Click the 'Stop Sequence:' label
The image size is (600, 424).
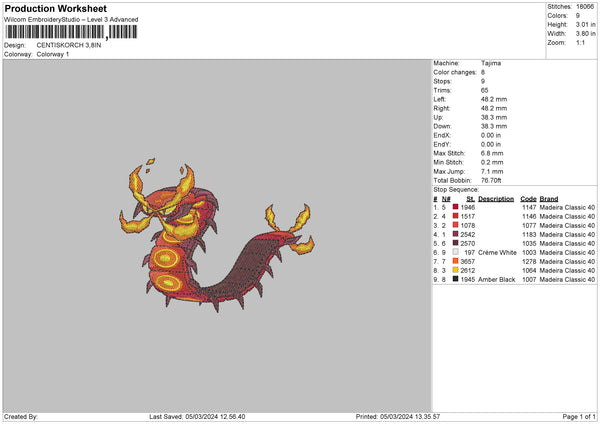click(456, 189)
